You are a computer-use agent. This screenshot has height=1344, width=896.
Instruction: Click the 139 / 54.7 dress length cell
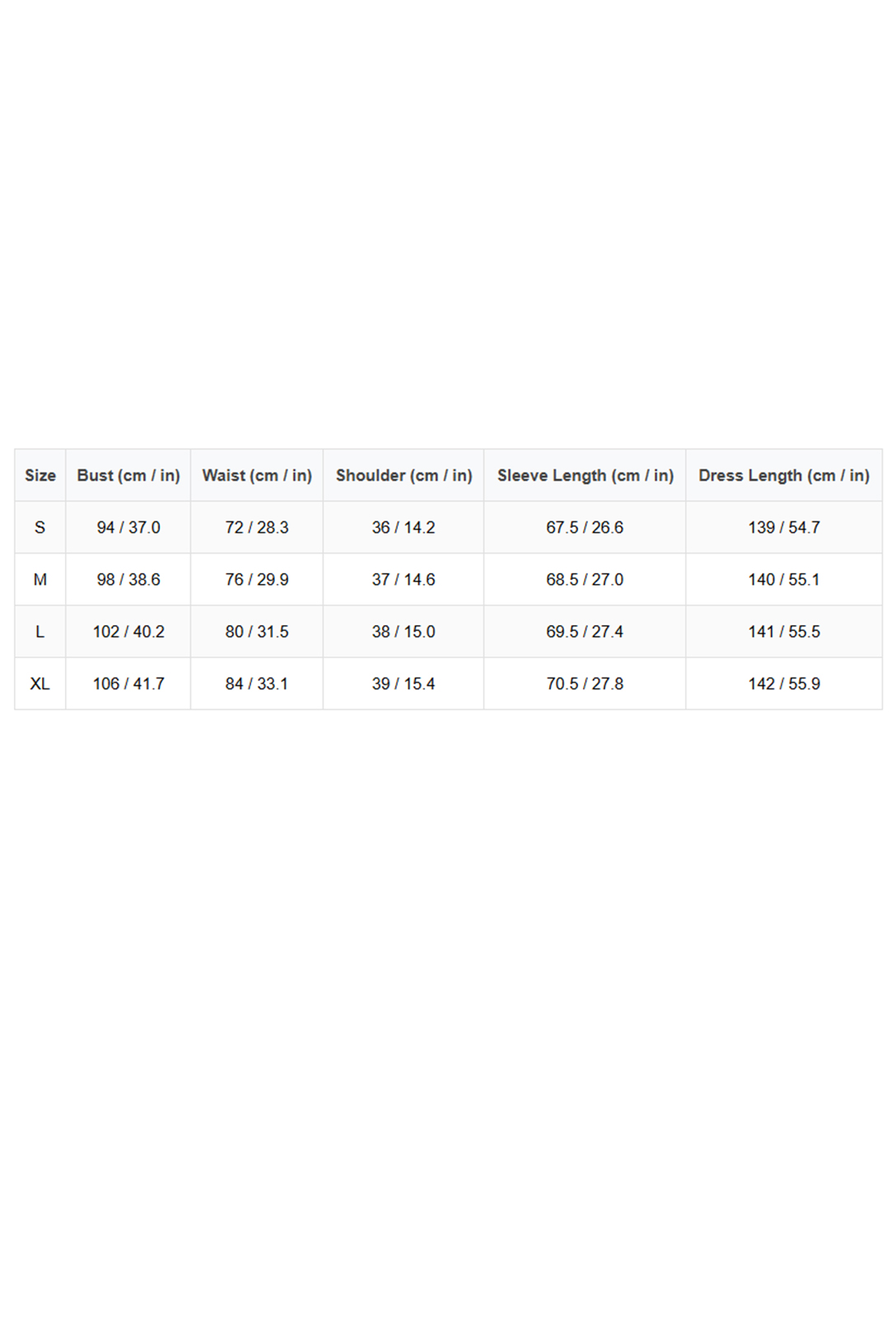pos(784,527)
